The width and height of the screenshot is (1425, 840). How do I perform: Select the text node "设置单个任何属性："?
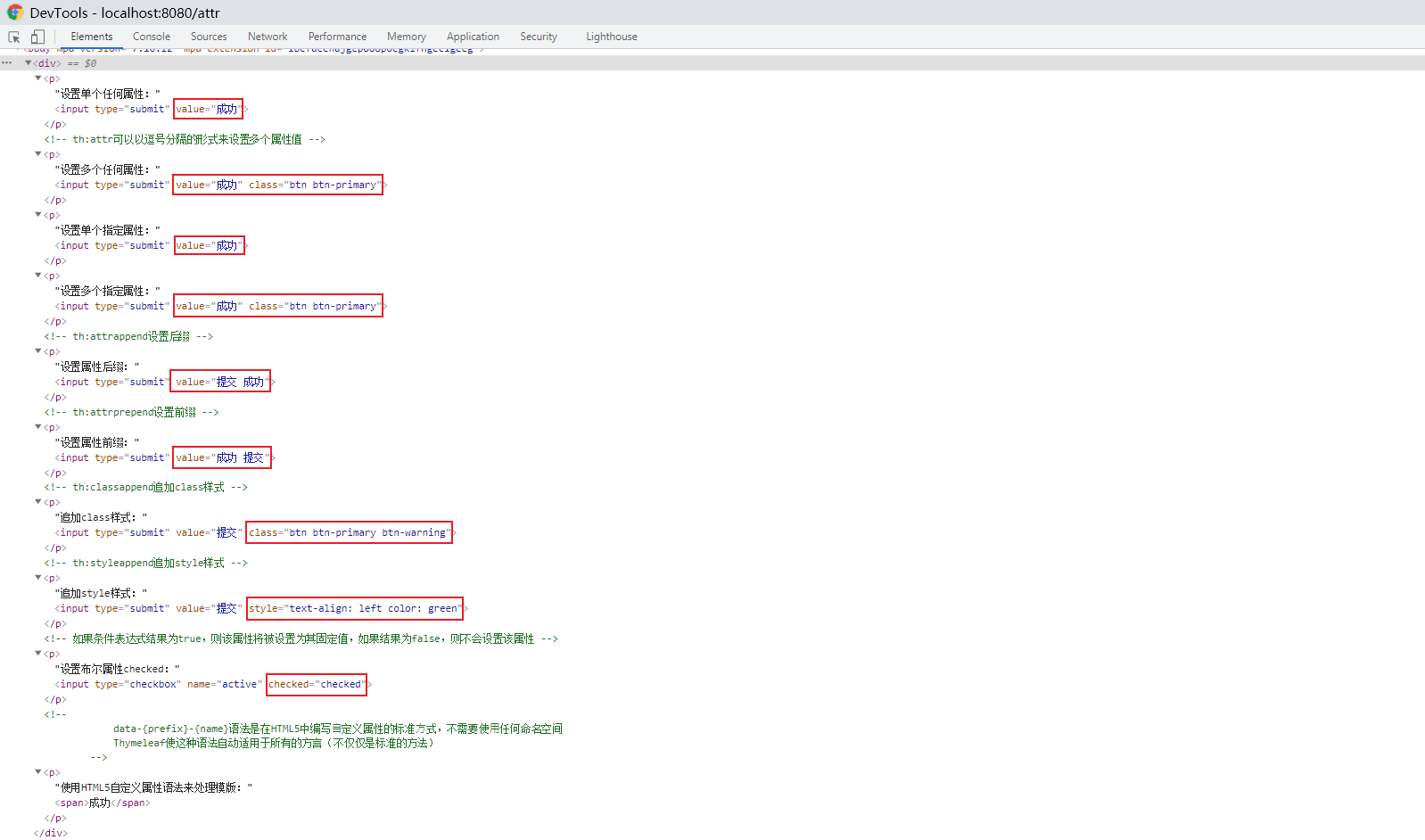108,94
